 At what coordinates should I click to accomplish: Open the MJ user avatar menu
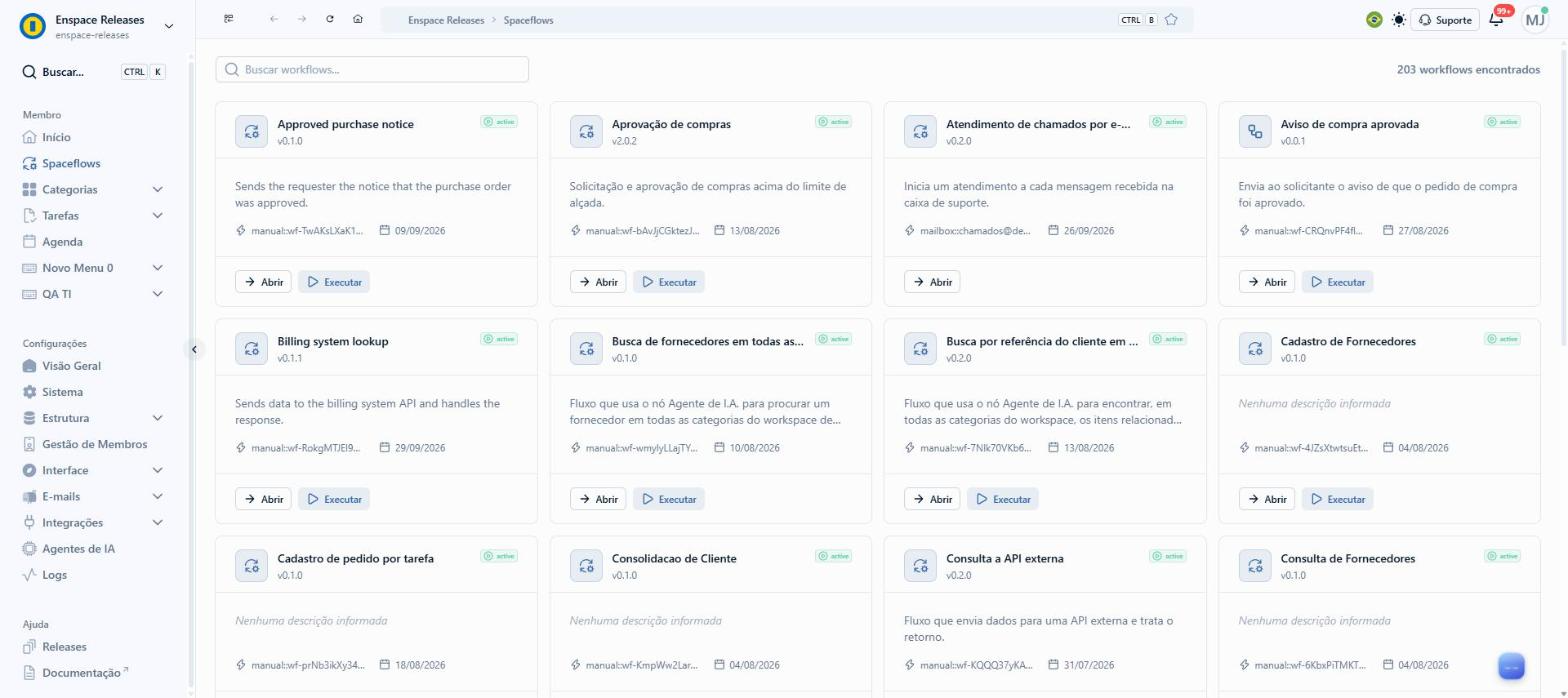1535,20
